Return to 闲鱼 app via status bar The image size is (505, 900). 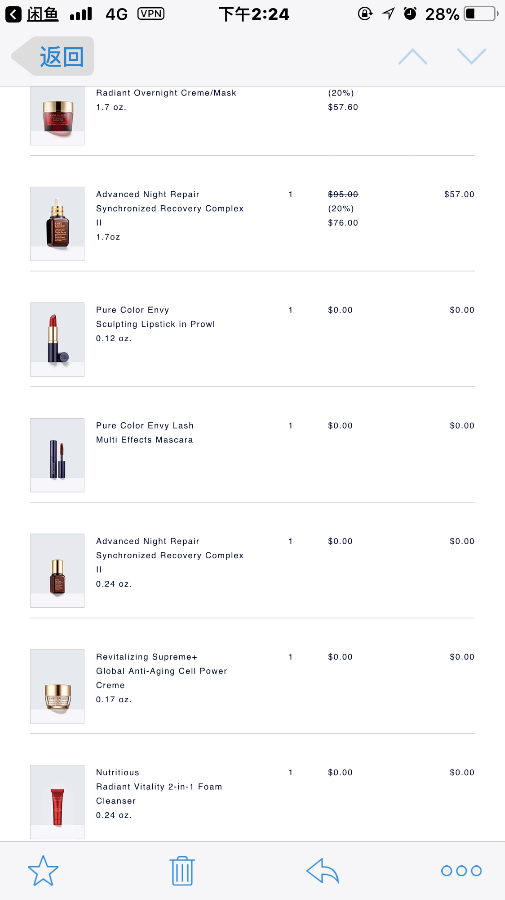click(32, 14)
